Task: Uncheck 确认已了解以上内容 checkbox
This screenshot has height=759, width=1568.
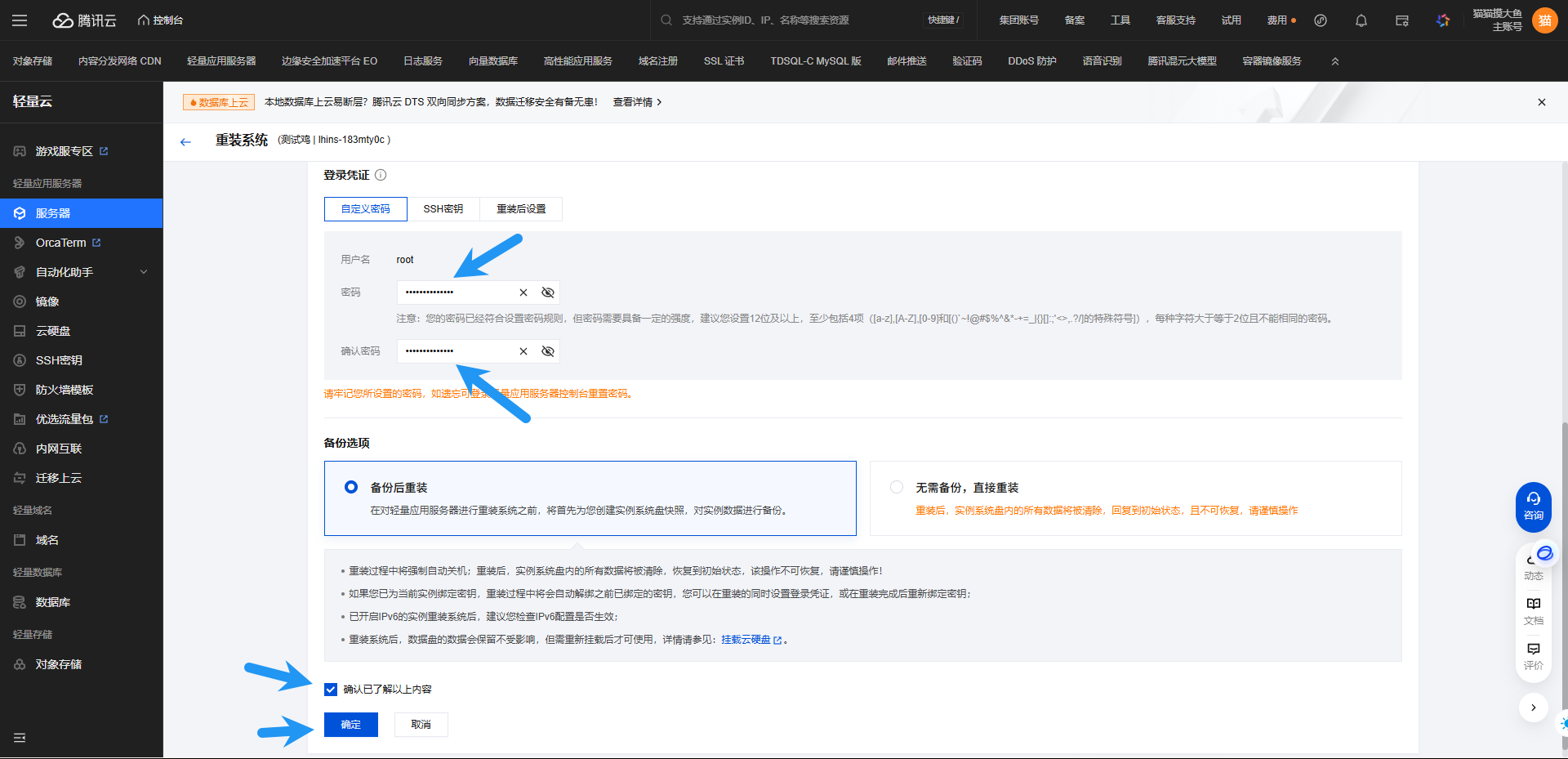Action: pos(331,690)
